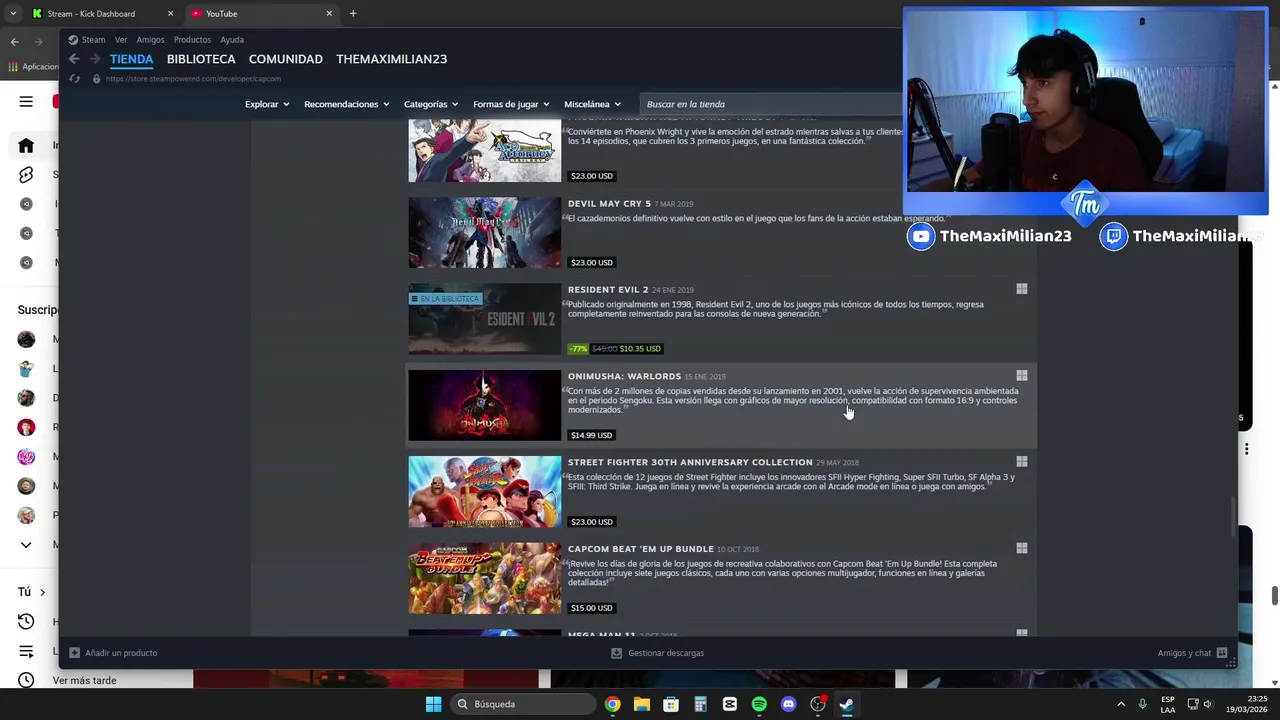Click the Steam store page scrollbar thumb
Image resolution: width=1280 pixels, height=720 pixels.
(x=1232, y=516)
